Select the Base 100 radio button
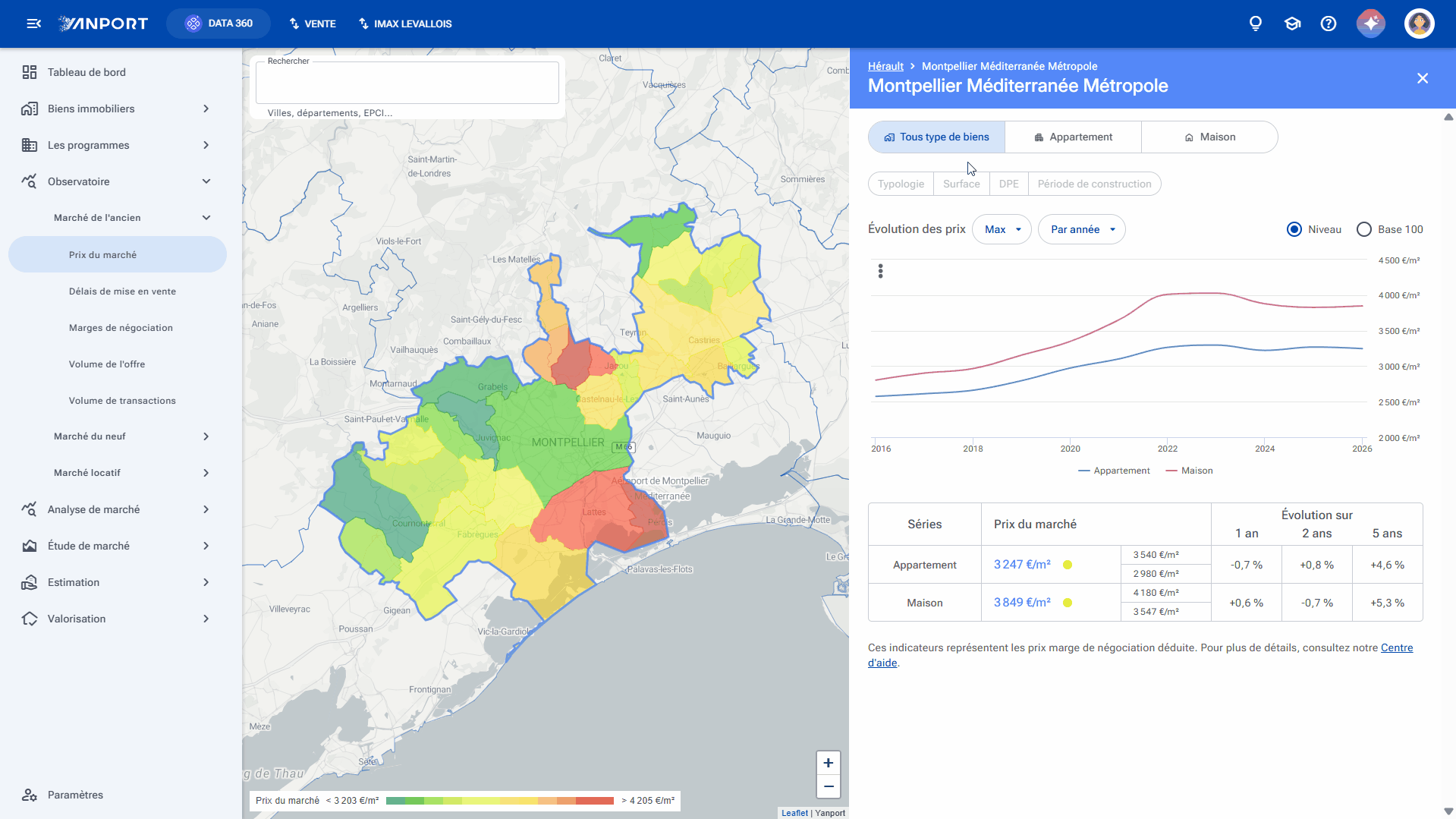1456x819 pixels. [x=1364, y=229]
